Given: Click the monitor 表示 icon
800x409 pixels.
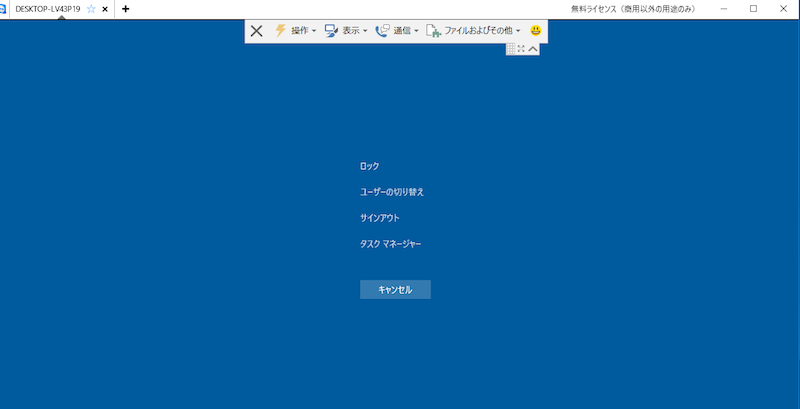Looking at the screenshot, I should [331, 31].
